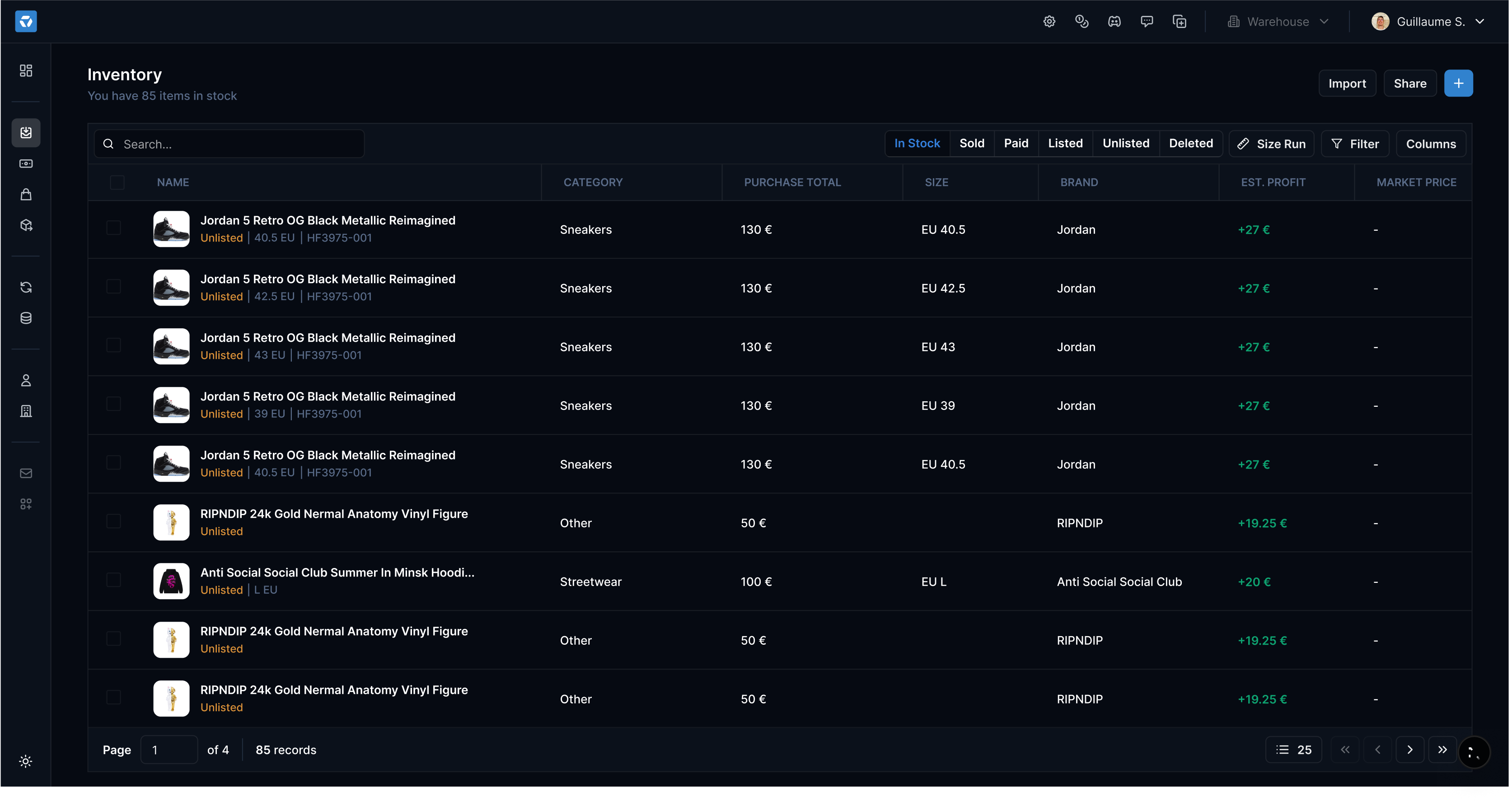Click the settings gear in the top bar
This screenshot has width=1512, height=805.
tap(1049, 21)
